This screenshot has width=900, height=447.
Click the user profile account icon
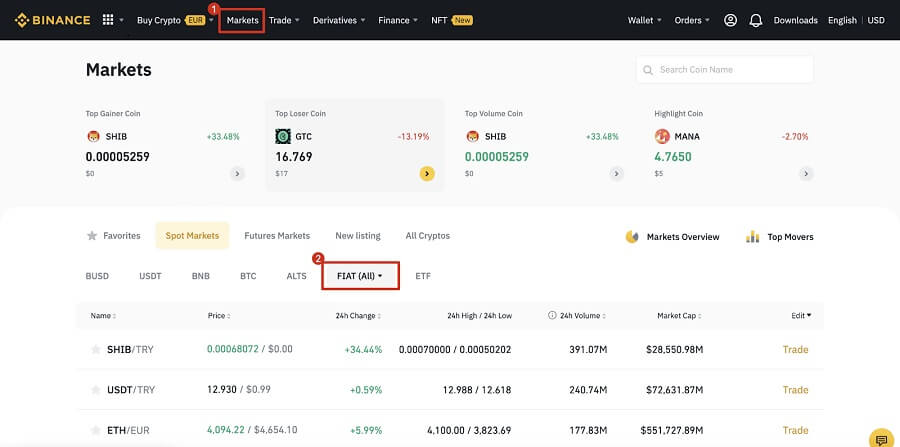pos(730,20)
